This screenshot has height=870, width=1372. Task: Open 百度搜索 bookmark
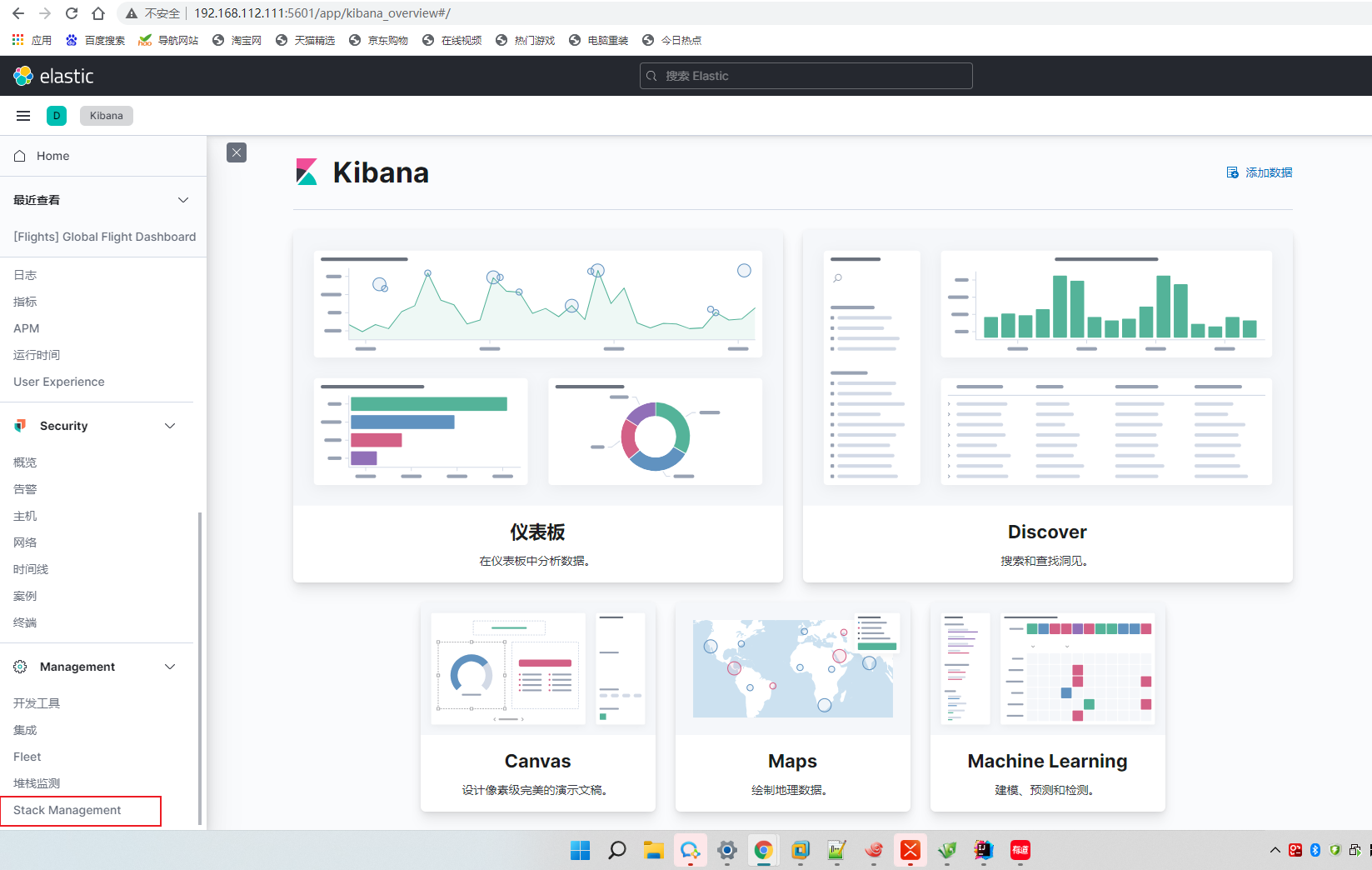95,40
